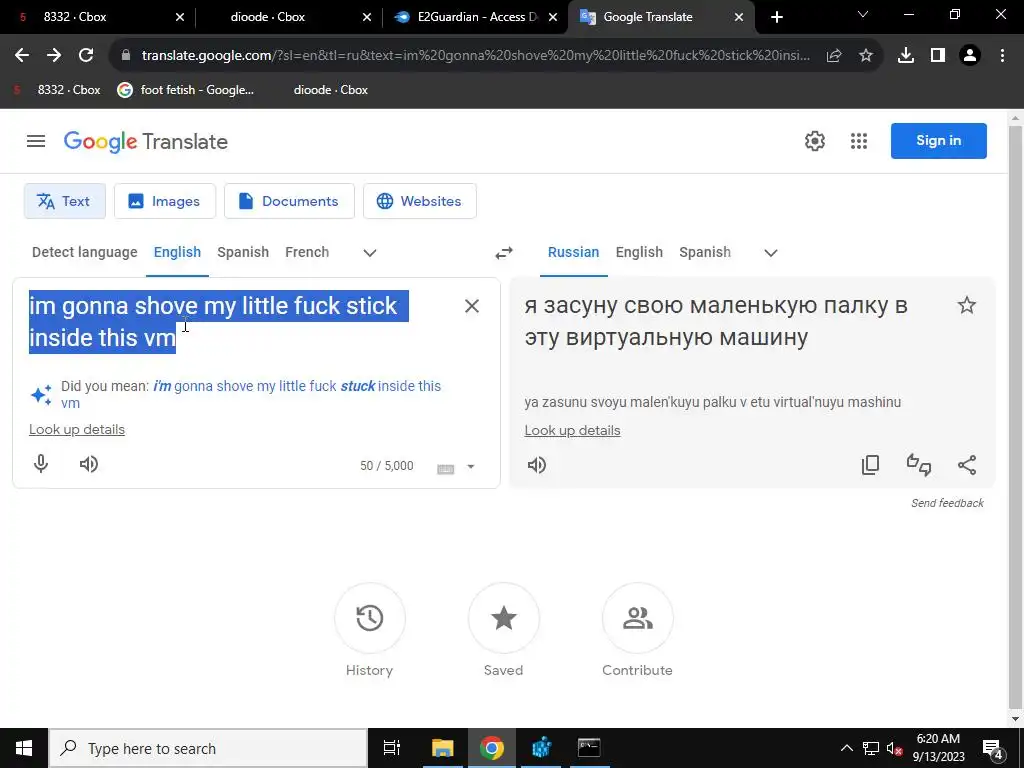Switch to the E2Guardian tab
Screen dimensions: 1024x768
[x=475, y=17]
